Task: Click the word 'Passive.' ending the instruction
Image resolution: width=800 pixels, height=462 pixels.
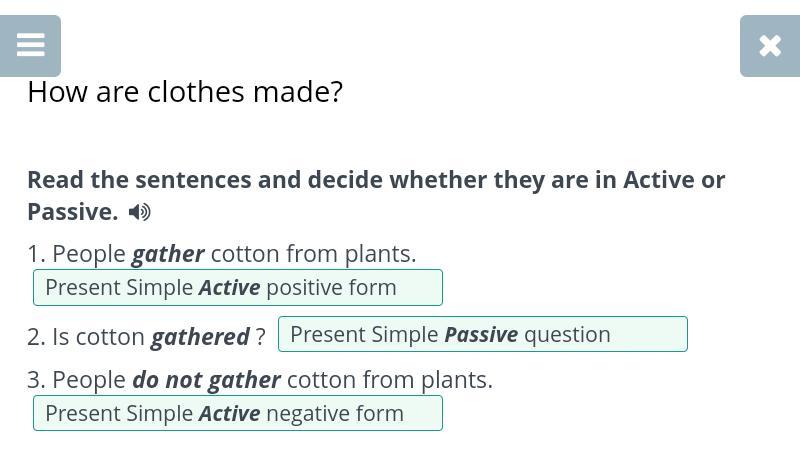Action: coord(72,212)
